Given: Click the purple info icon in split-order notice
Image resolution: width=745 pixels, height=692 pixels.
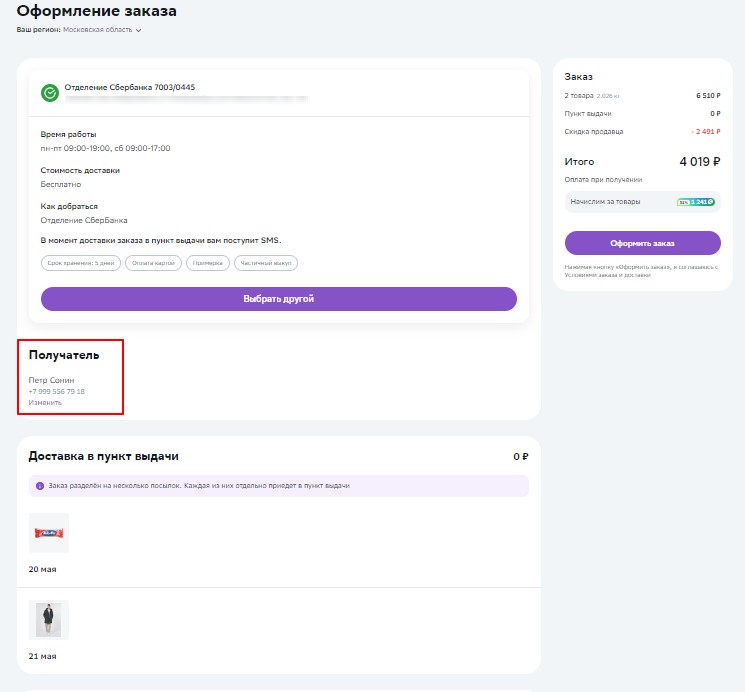Looking at the screenshot, I should (x=40, y=486).
